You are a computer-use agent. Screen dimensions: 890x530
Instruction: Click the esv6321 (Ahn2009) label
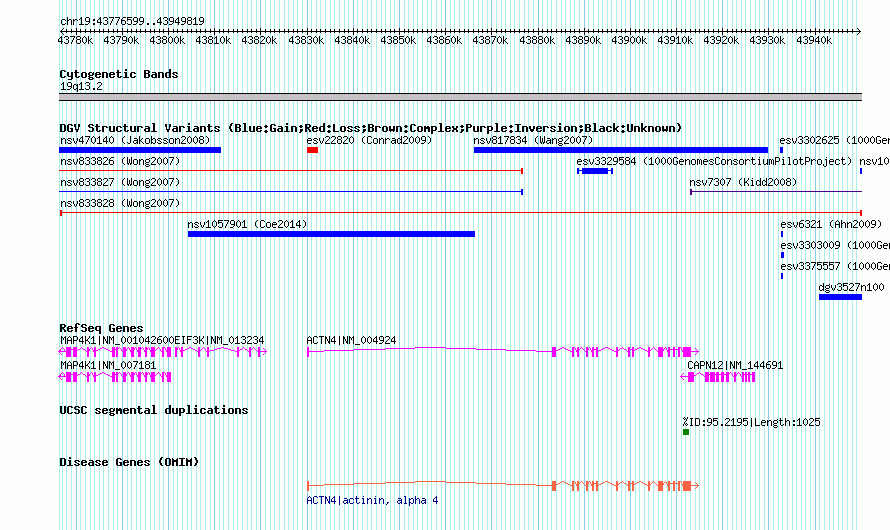[x=831, y=224]
